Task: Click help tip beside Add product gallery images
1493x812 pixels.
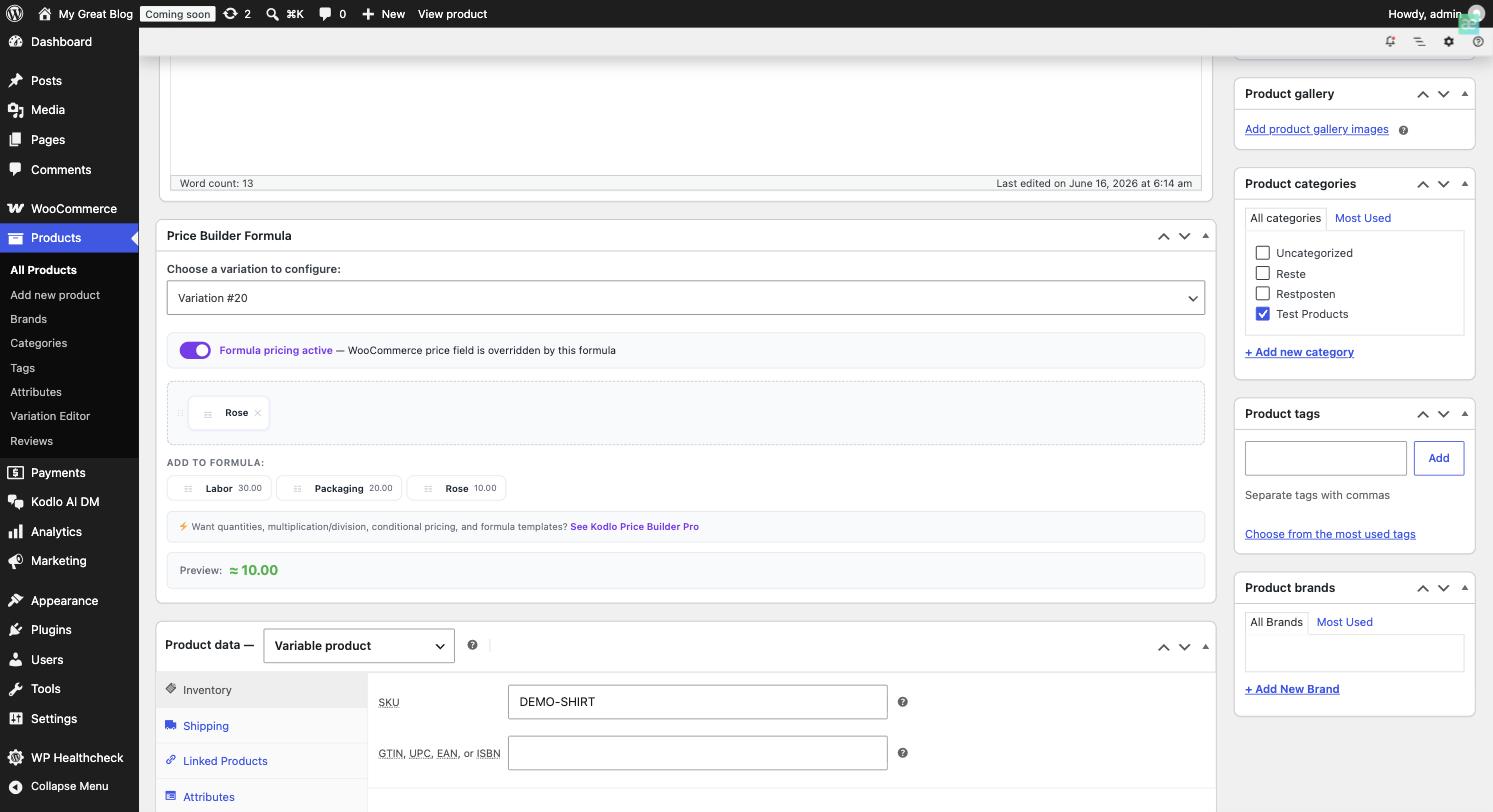Action: click(1403, 130)
